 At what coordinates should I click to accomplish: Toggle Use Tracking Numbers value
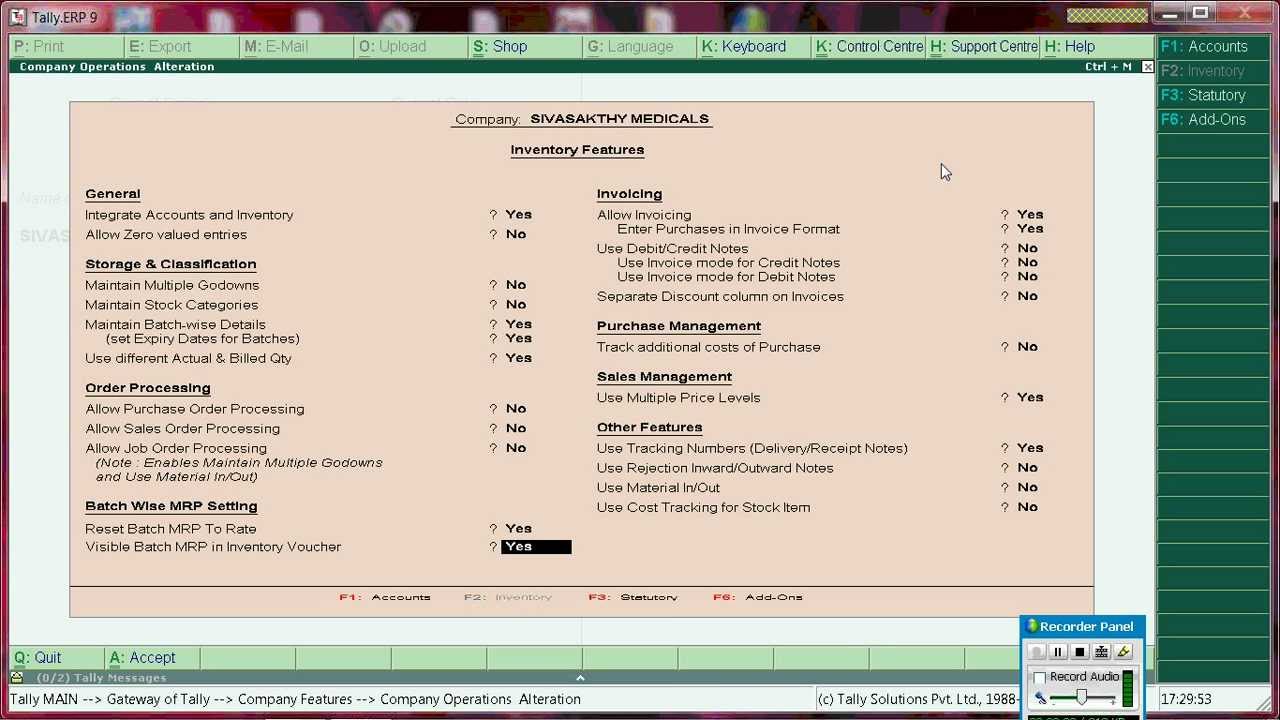(x=1030, y=448)
